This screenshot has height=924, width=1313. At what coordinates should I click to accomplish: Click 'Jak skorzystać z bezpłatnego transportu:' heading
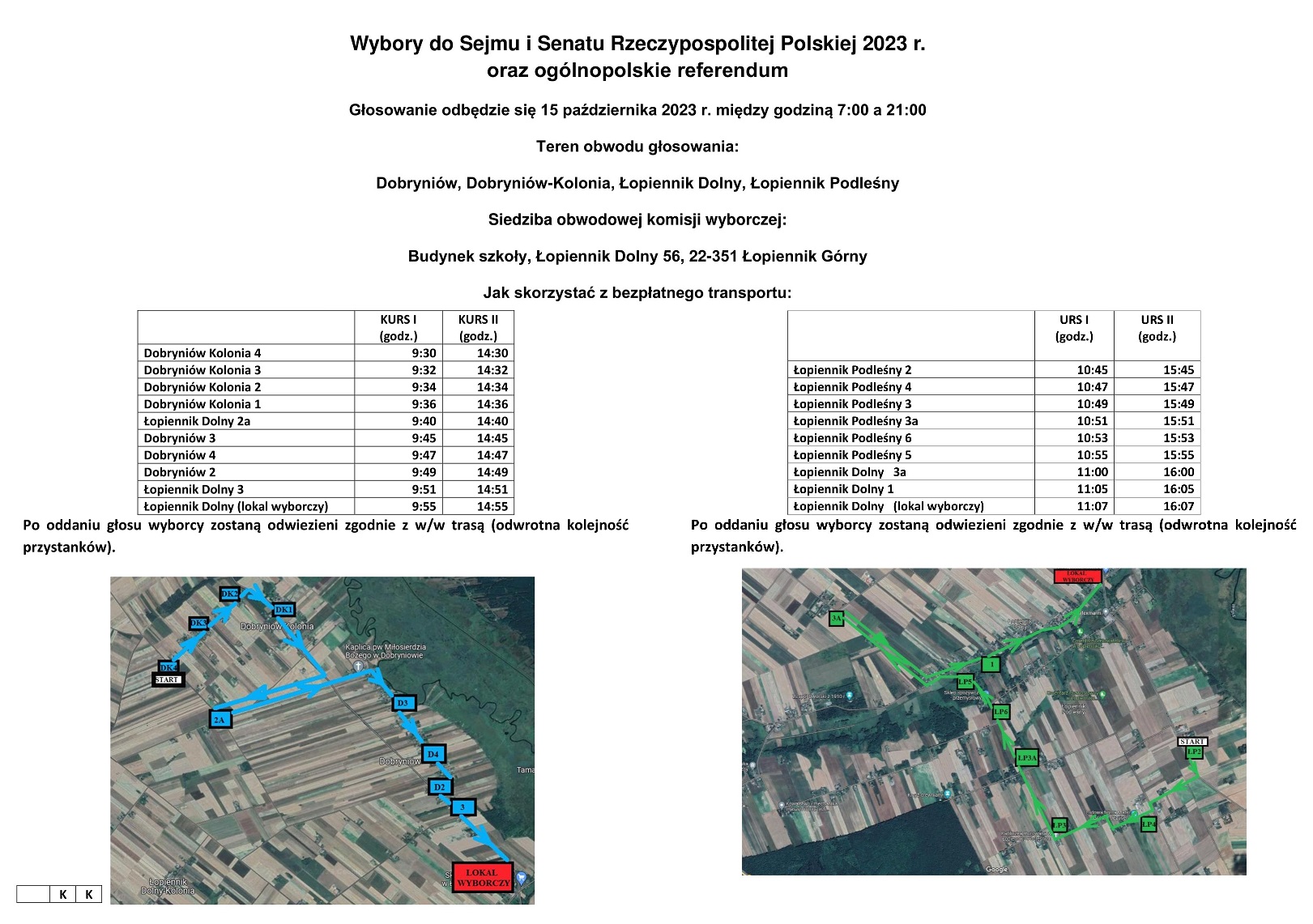[x=637, y=292]
